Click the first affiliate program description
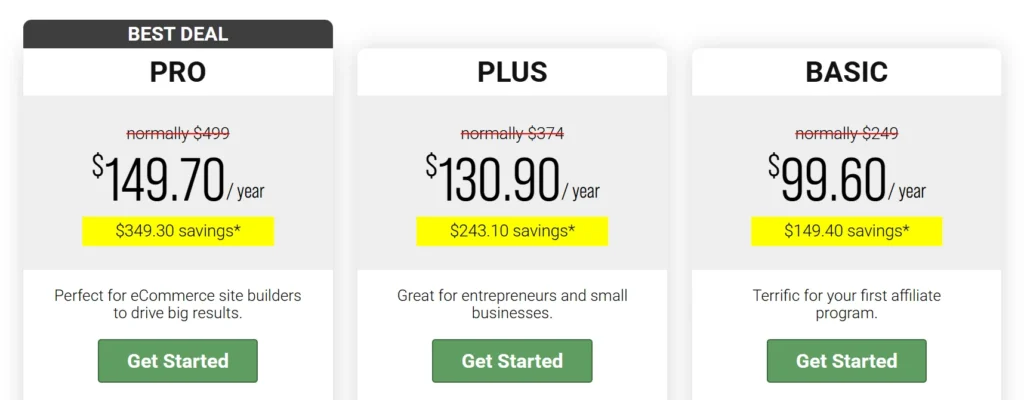Viewport: 1024px width, 400px height. 846,304
